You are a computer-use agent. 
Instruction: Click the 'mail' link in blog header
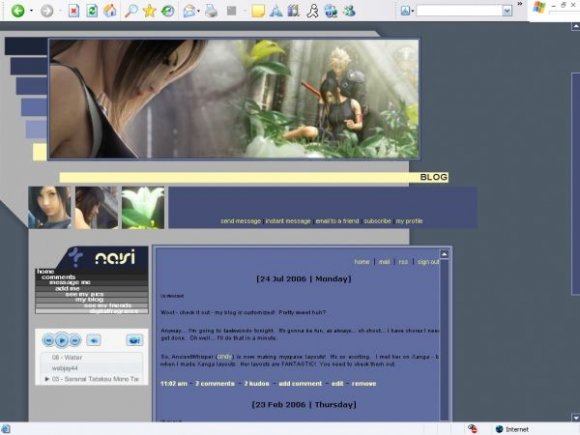pyautogui.click(x=384, y=262)
